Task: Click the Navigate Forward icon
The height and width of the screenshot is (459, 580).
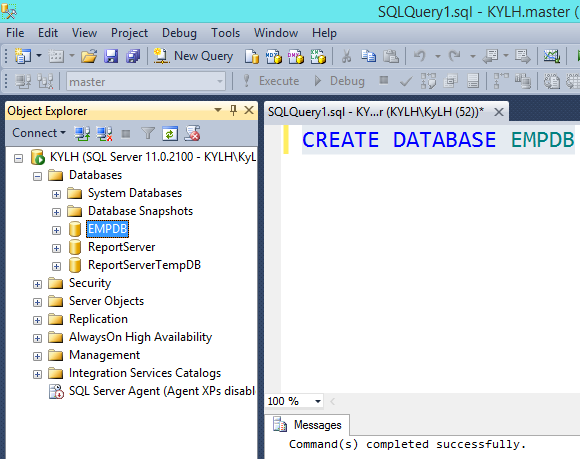Action: [x=523, y=56]
